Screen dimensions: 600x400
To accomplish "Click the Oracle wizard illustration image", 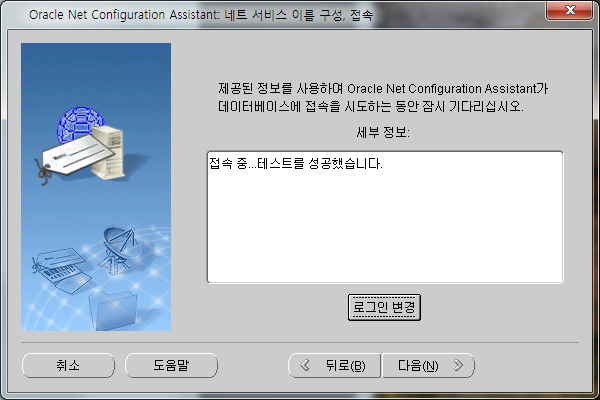I will (96, 187).
